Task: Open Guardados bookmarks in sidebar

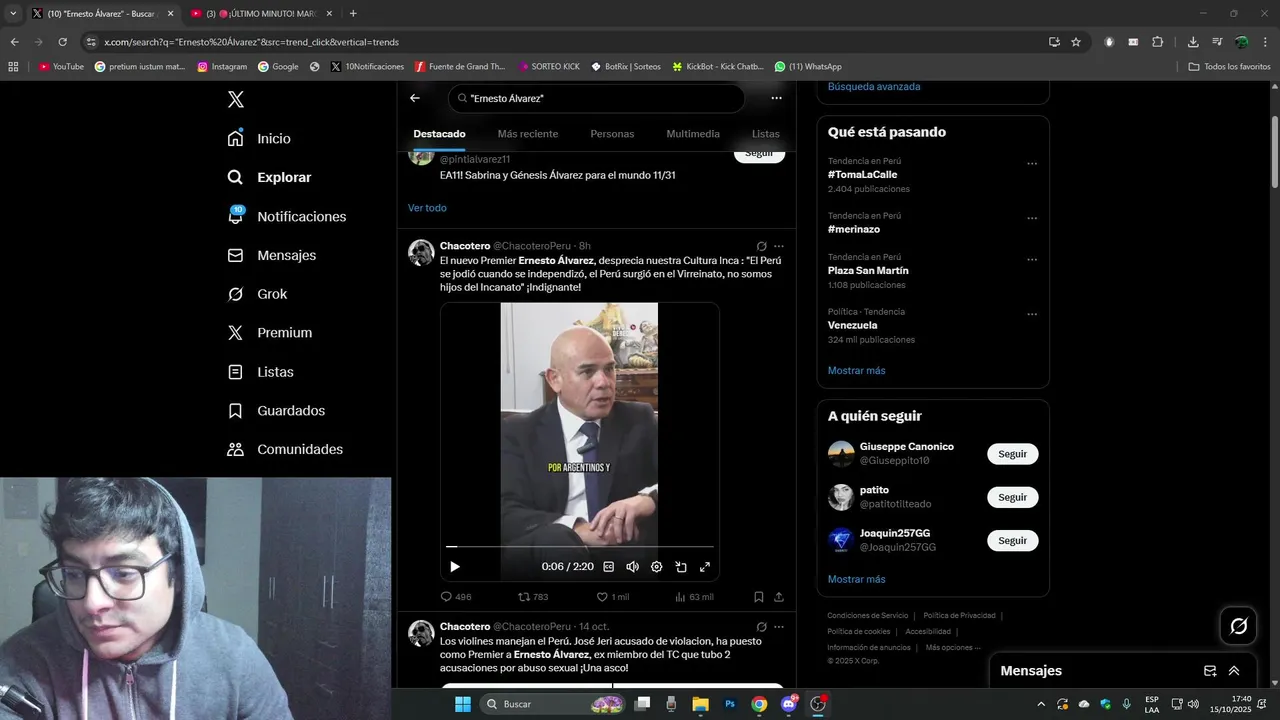Action: pyautogui.click(x=276, y=410)
